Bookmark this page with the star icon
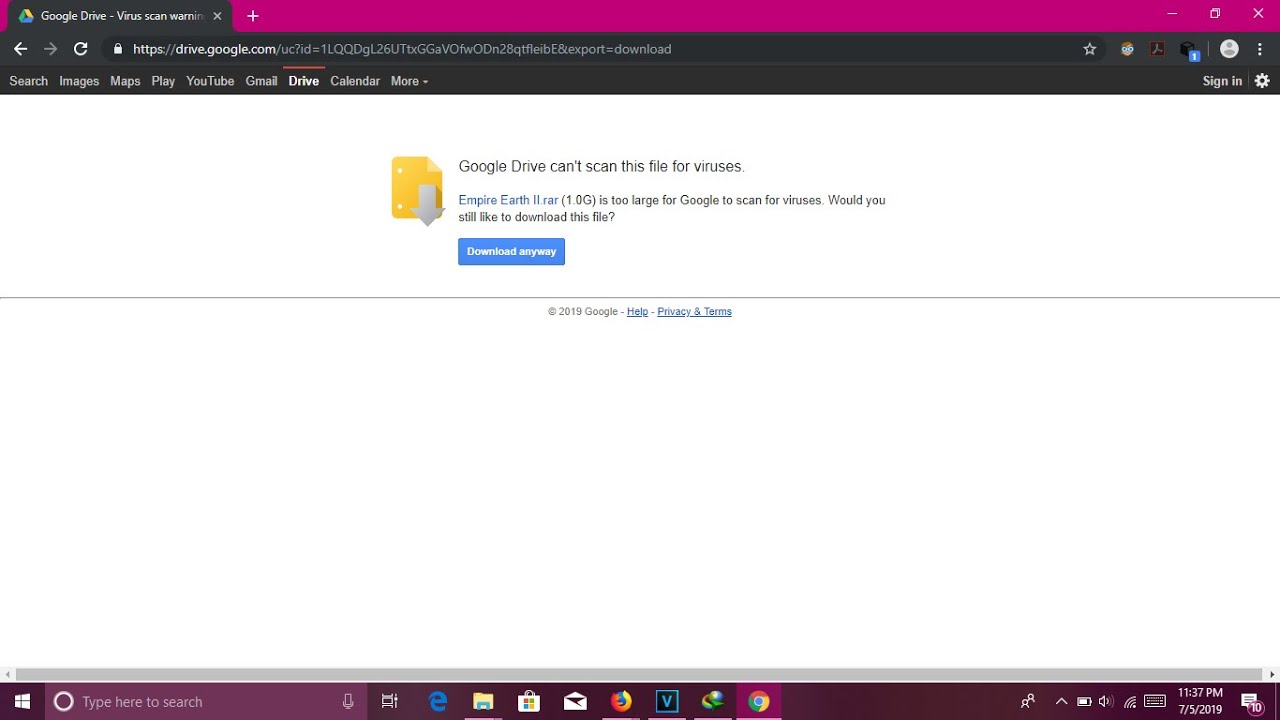 point(1090,49)
